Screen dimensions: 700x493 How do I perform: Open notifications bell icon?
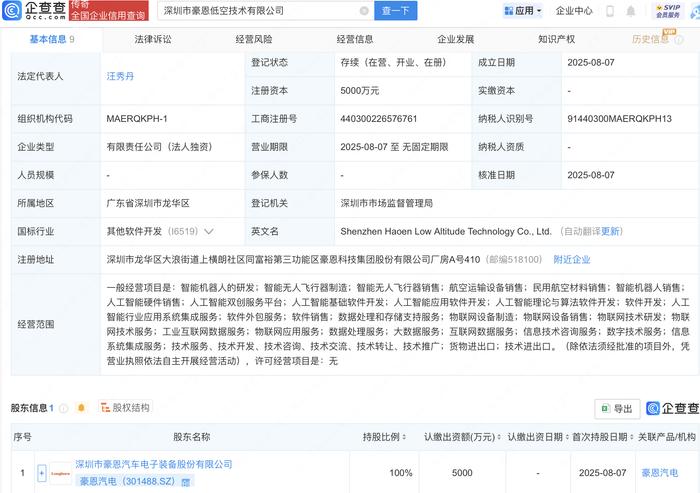tap(630, 11)
